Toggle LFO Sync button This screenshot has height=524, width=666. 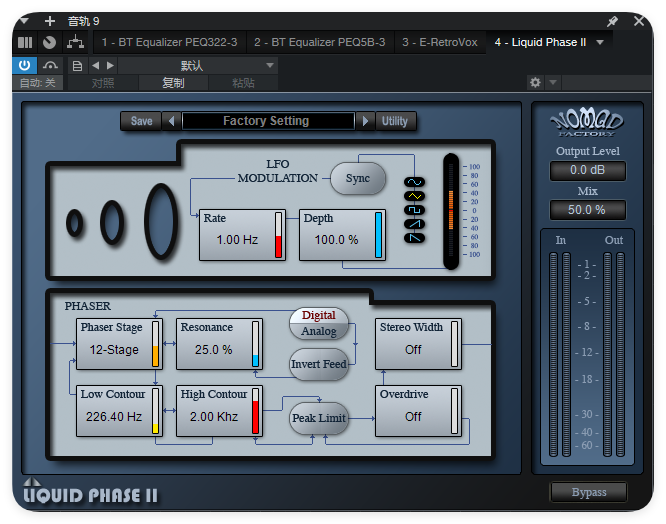[x=358, y=178]
